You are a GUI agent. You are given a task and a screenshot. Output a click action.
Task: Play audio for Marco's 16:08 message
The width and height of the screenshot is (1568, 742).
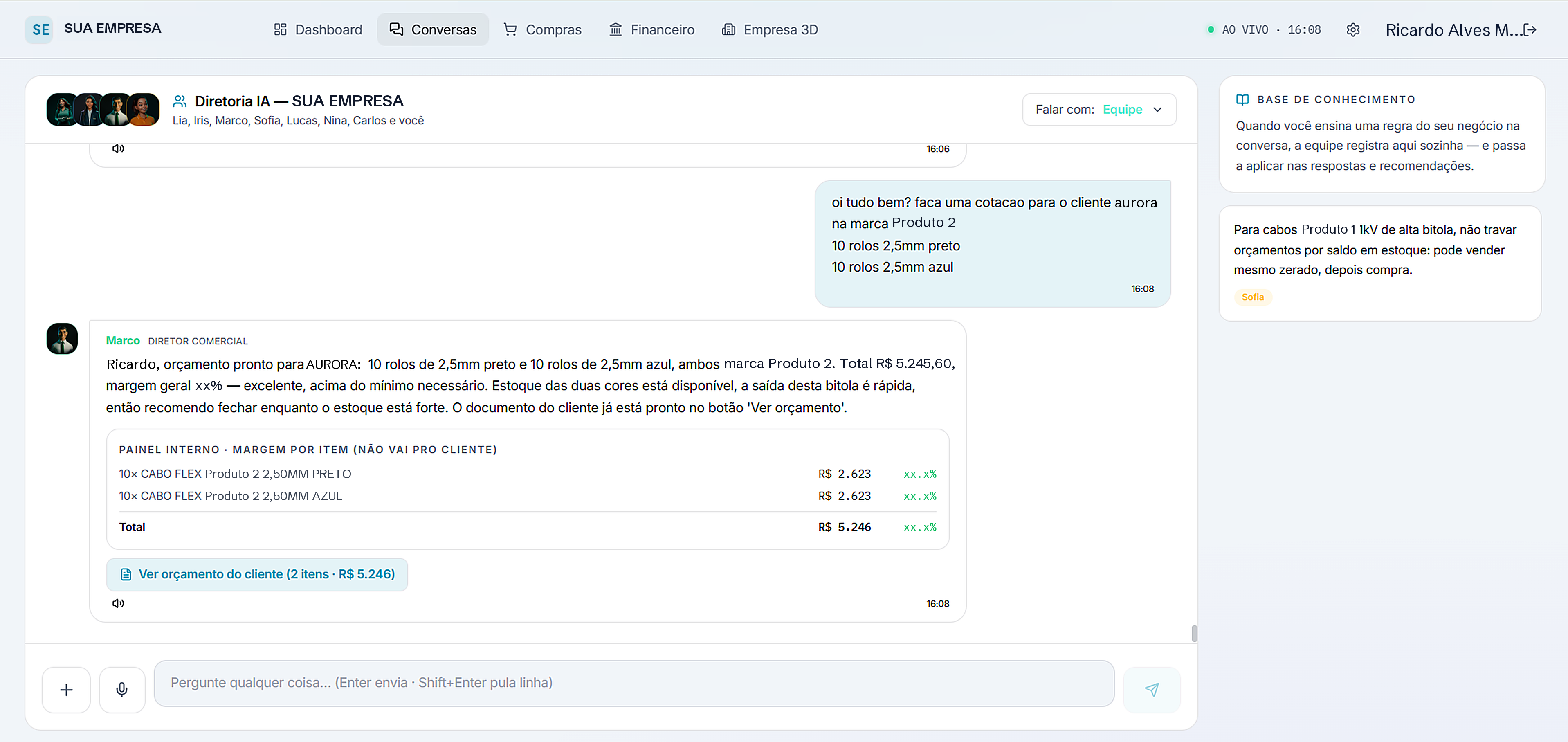tap(118, 603)
